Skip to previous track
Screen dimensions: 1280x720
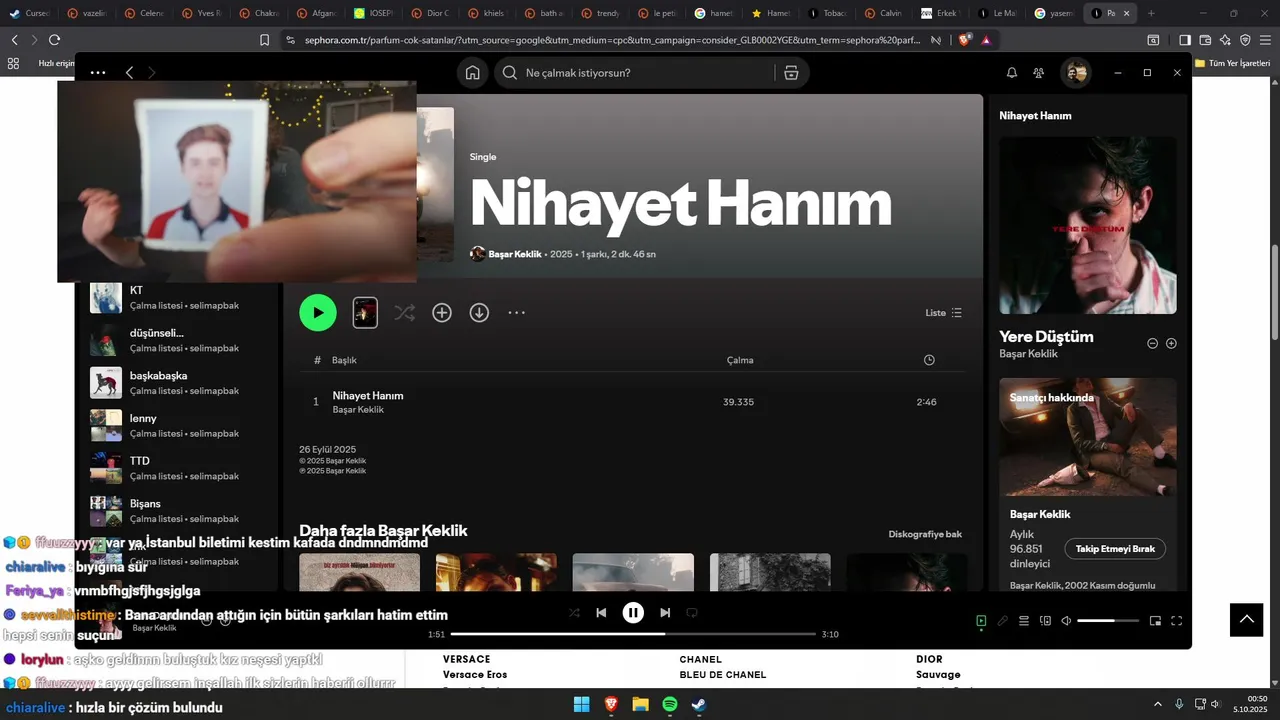(601, 612)
